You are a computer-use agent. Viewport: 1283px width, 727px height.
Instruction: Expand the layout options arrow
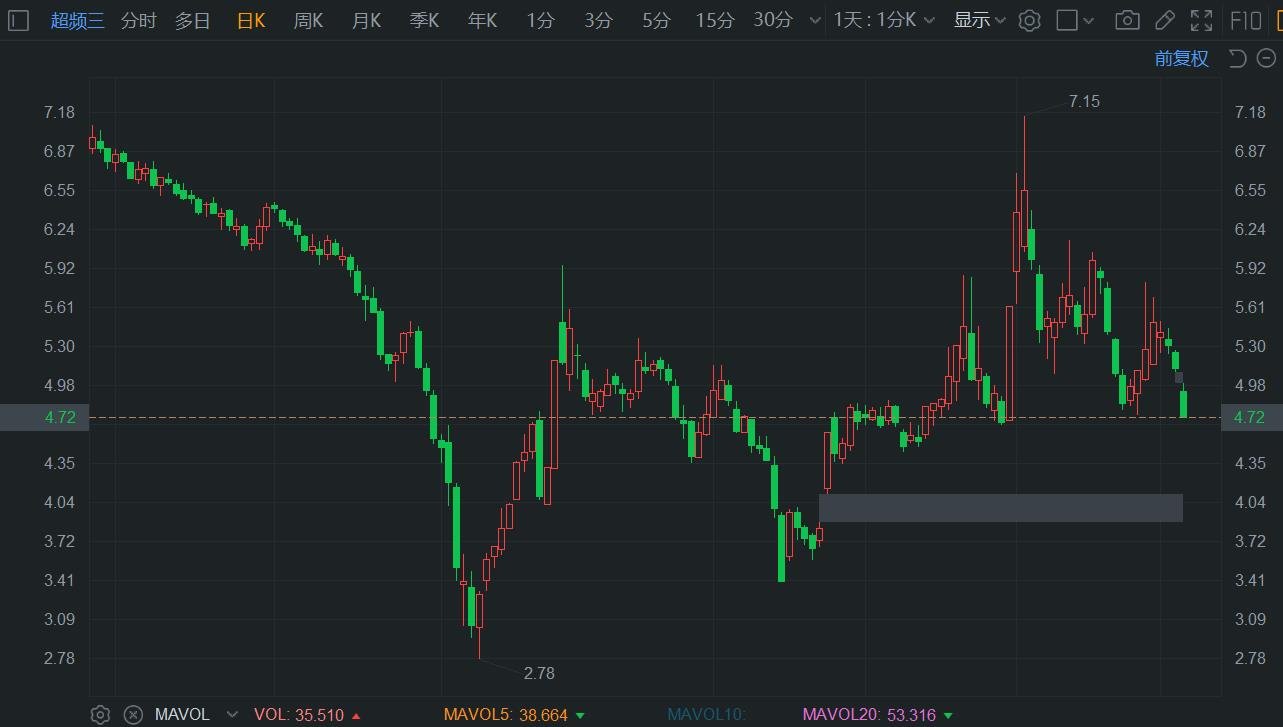coord(1089,20)
